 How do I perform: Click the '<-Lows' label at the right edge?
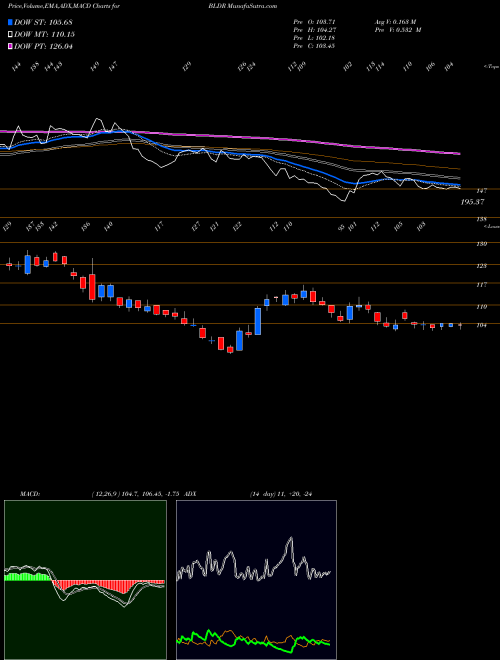[x=491, y=227]
